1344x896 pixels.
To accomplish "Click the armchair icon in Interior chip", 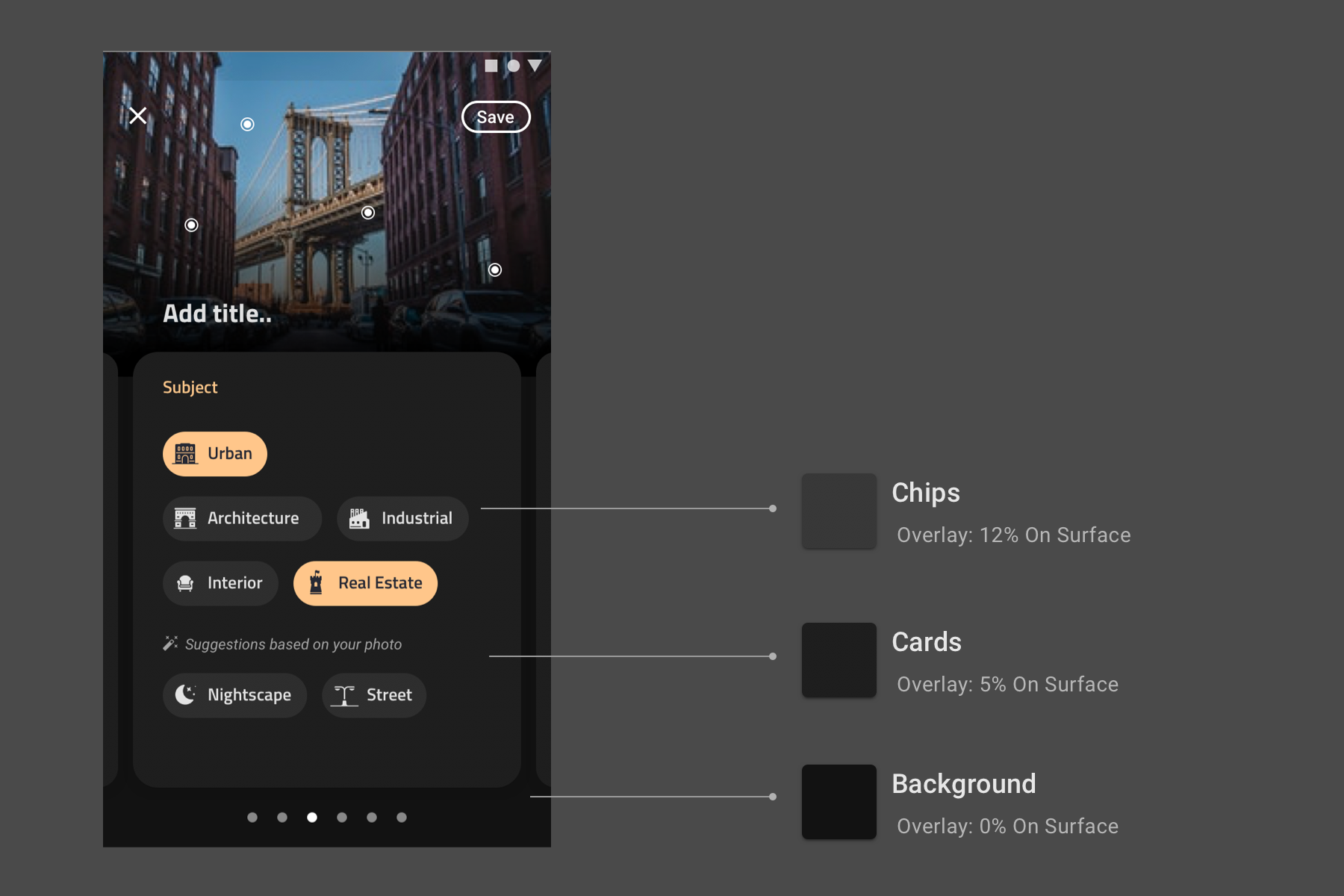I will tap(185, 583).
